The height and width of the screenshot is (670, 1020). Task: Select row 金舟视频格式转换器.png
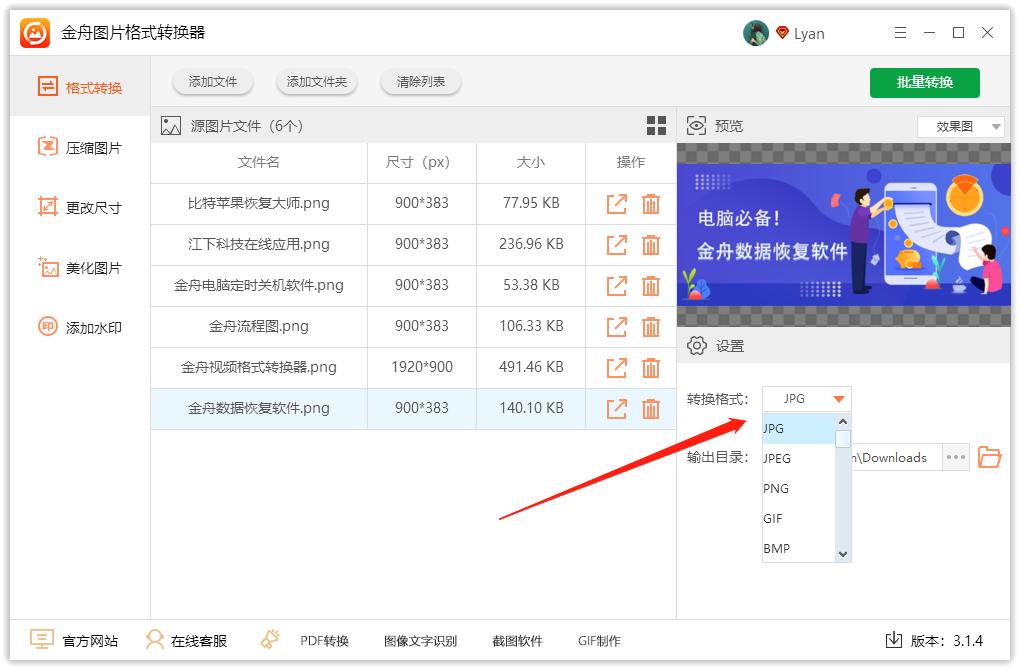pyautogui.click(x=413, y=368)
